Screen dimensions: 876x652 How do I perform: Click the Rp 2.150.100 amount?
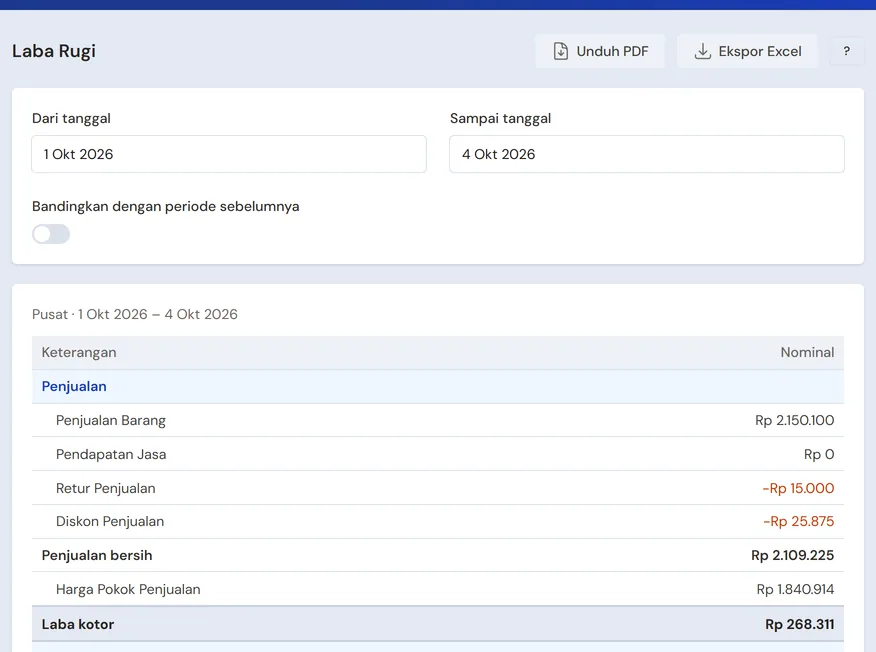click(x=794, y=420)
